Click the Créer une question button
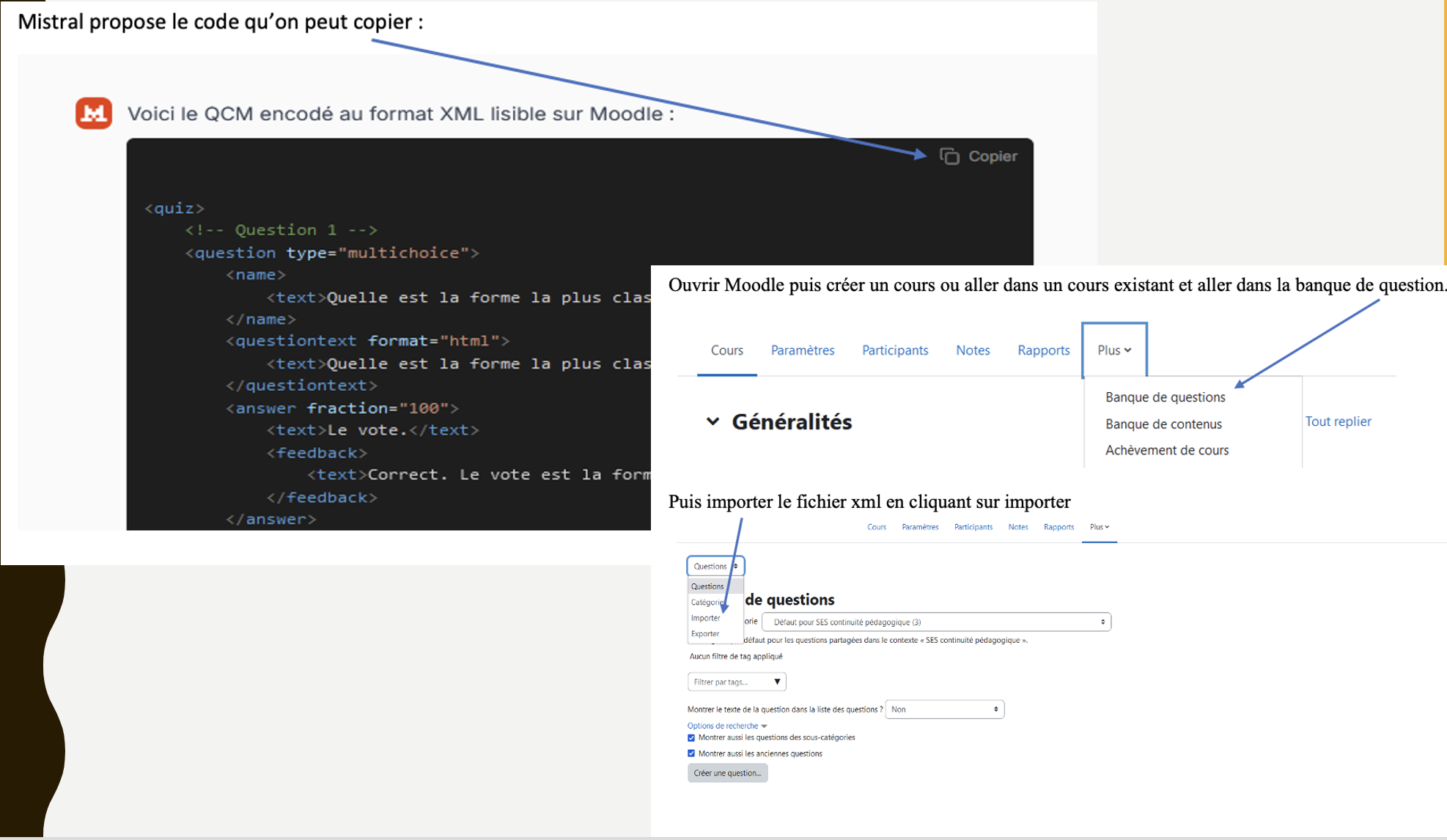1447x840 pixels. coord(727,773)
